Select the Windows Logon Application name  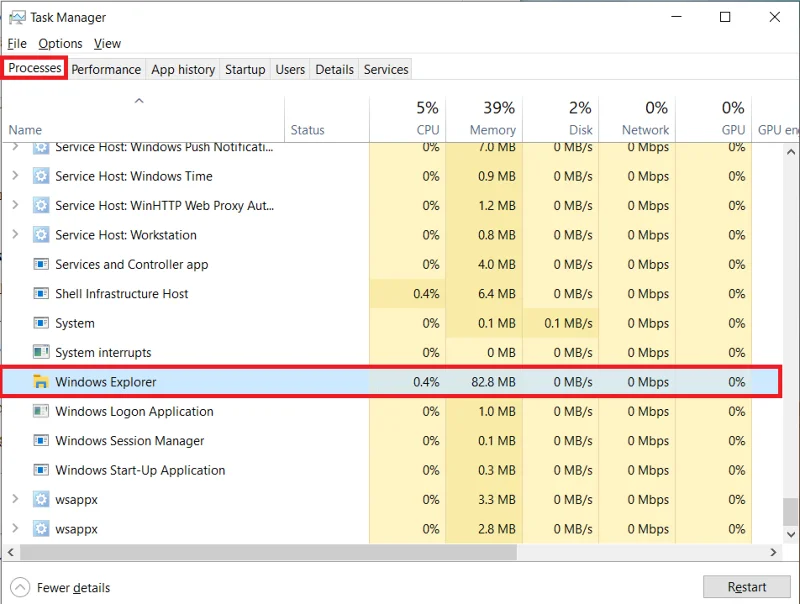pyautogui.click(x=134, y=411)
